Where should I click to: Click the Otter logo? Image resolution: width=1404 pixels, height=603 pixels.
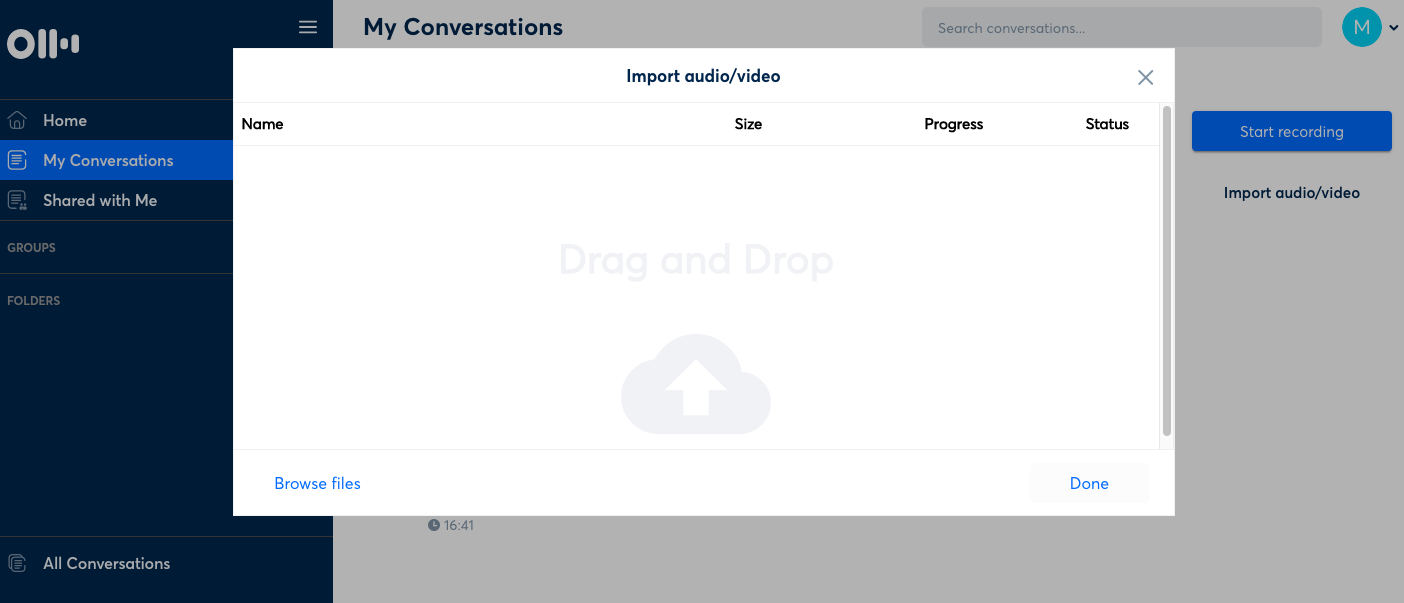pos(42,43)
